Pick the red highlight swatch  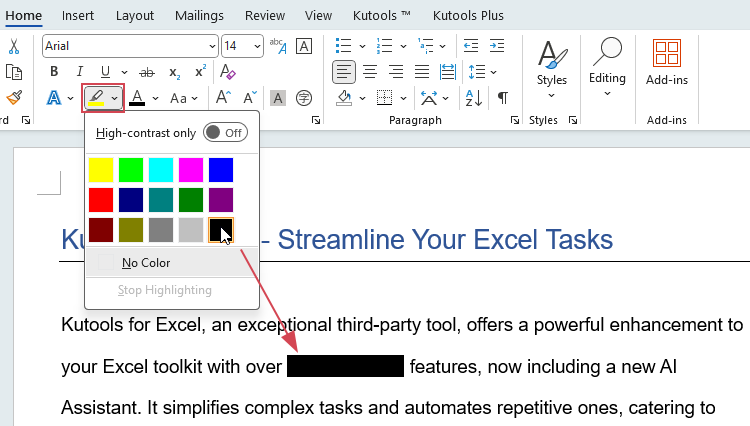pos(101,200)
